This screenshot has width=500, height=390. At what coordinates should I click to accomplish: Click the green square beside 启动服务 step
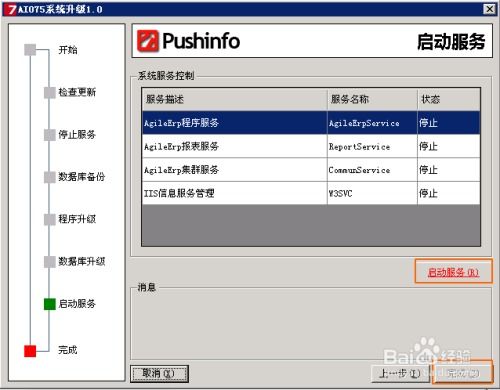point(50,304)
